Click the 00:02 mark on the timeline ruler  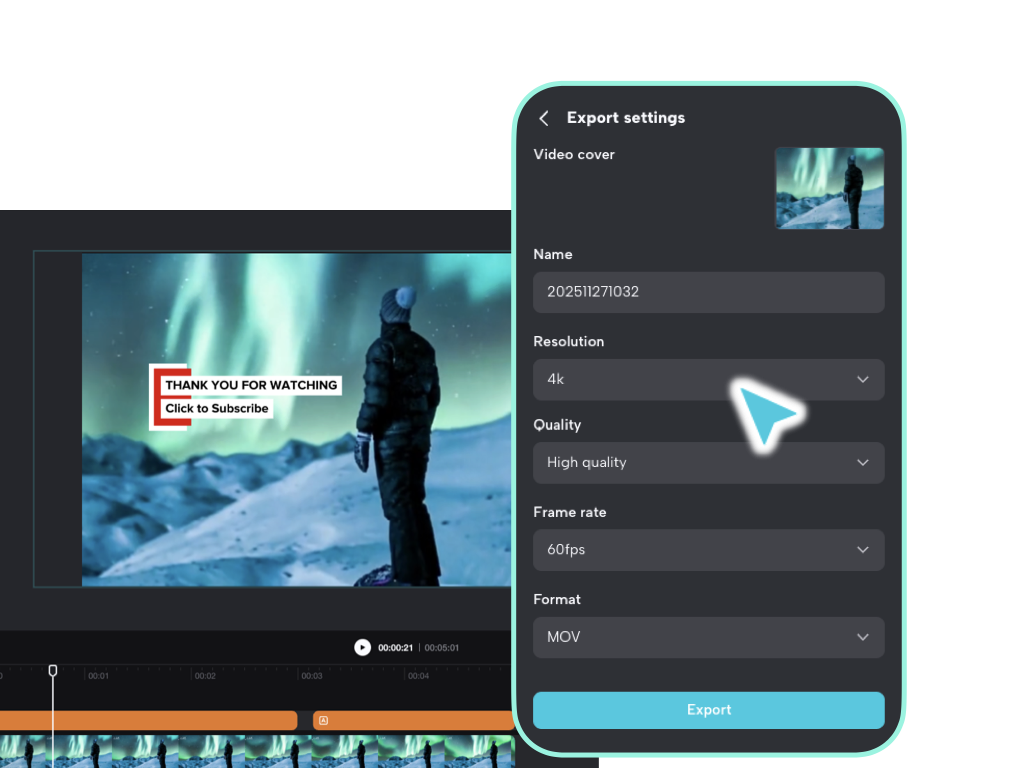[204, 675]
